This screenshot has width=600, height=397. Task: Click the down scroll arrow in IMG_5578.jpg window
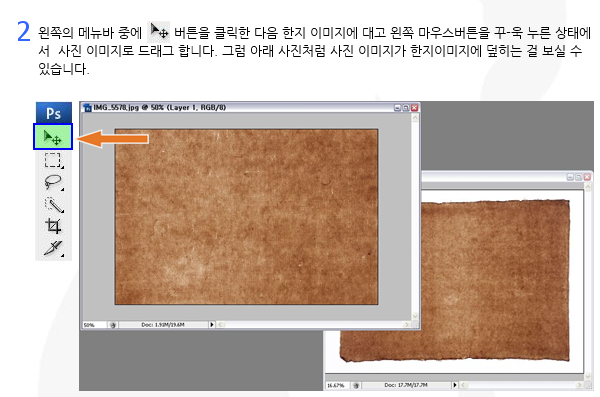[415, 316]
